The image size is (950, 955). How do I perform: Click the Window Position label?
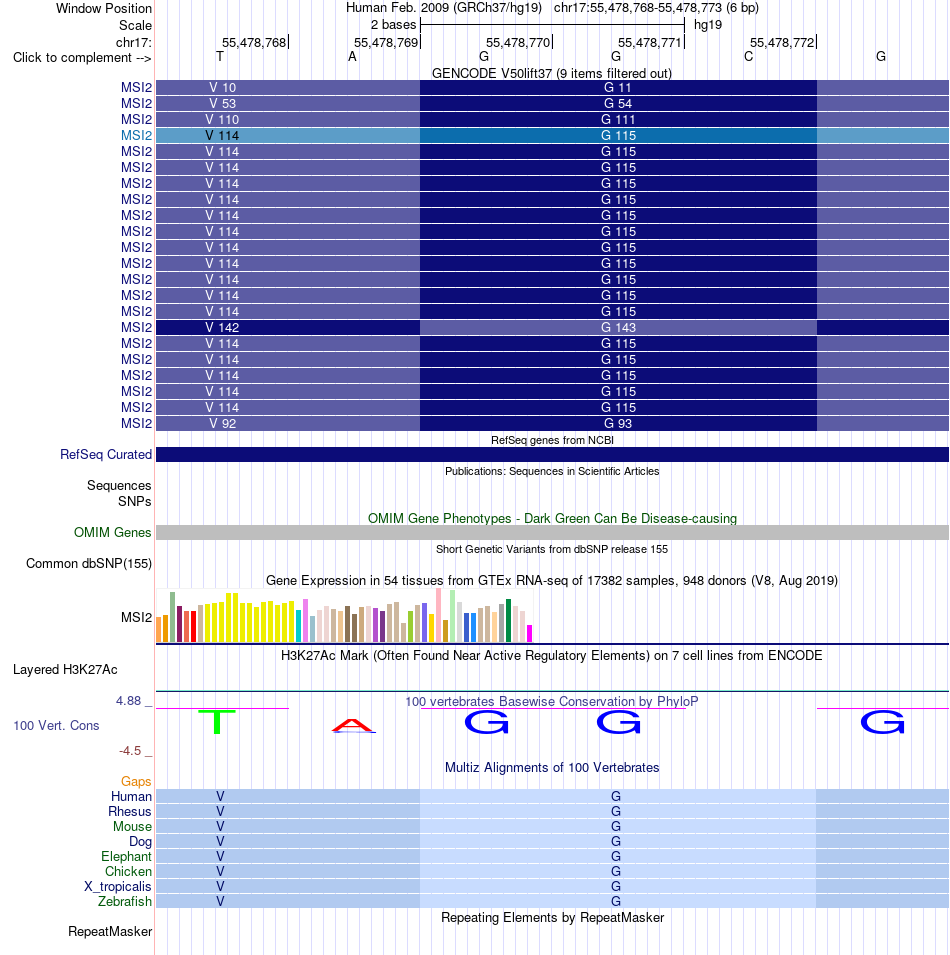[x=104, y=9]
